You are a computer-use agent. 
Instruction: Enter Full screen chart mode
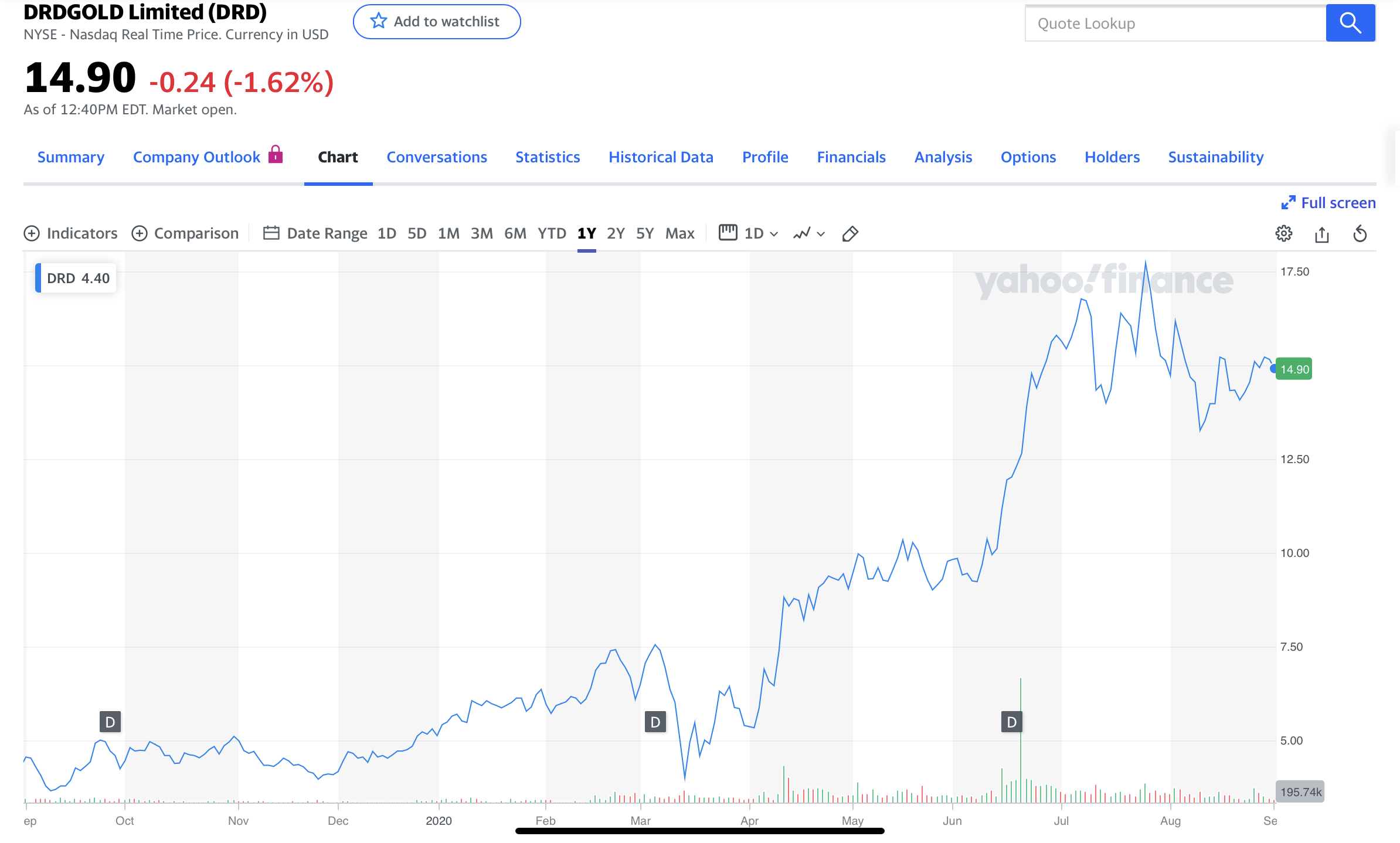click(x=1328, y=203)
